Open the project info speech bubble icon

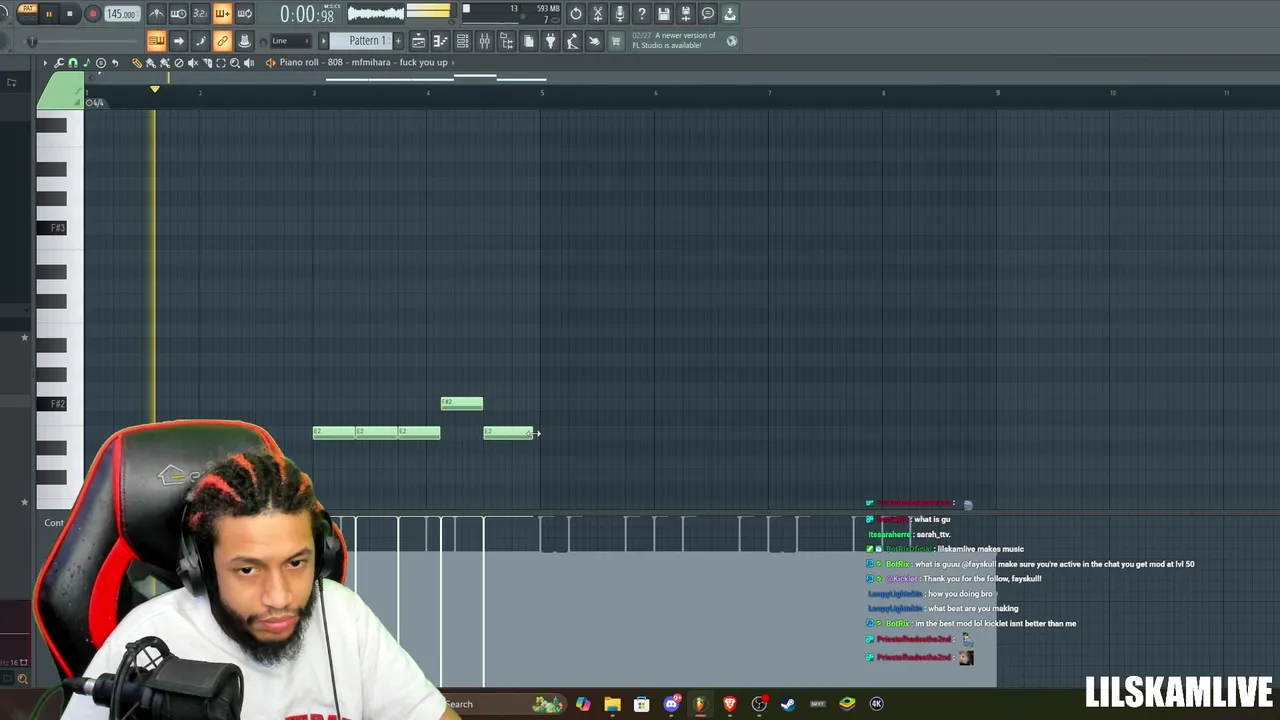pos(708,14)
